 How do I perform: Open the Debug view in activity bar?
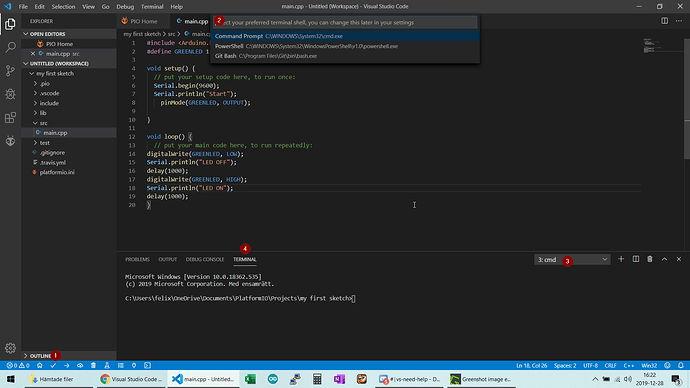tap(10, 94)
